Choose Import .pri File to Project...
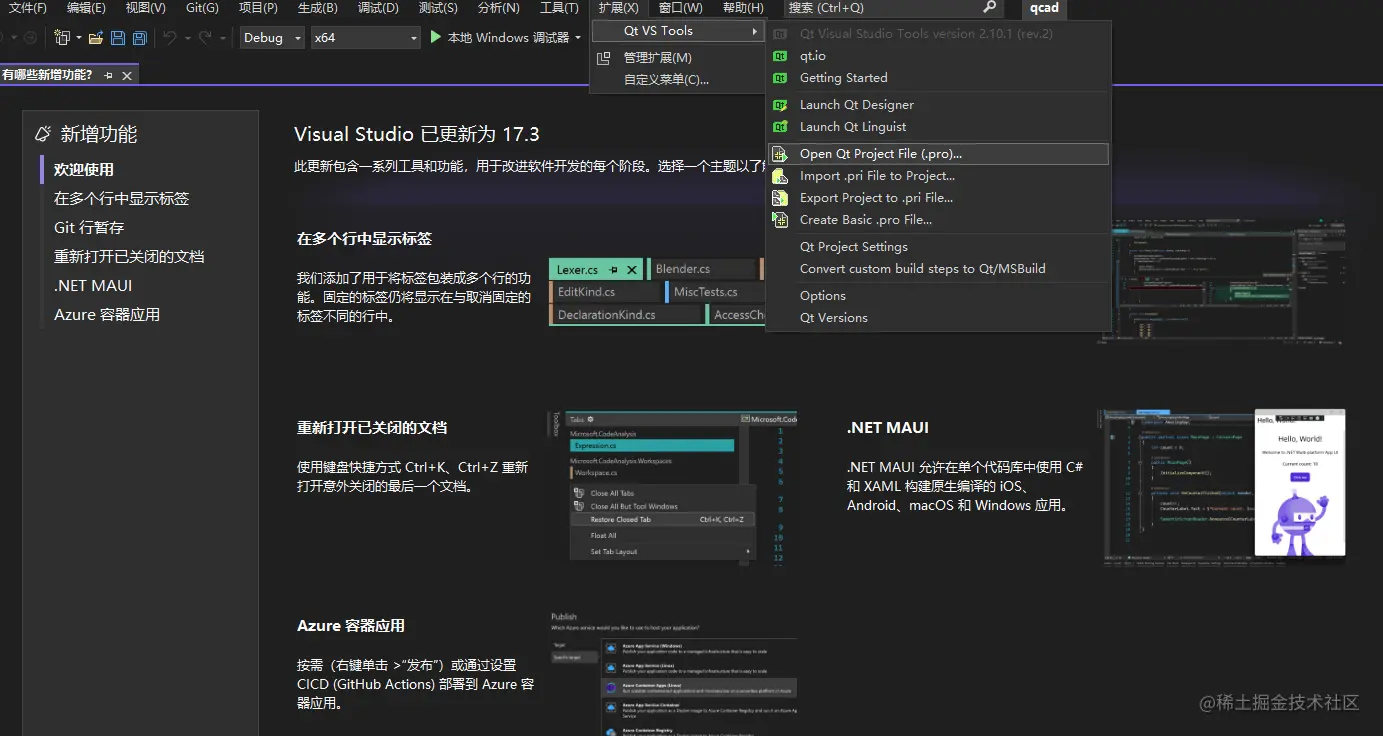Image resolution: width=1383 pixels, height=736 pixels. point(938,176)
